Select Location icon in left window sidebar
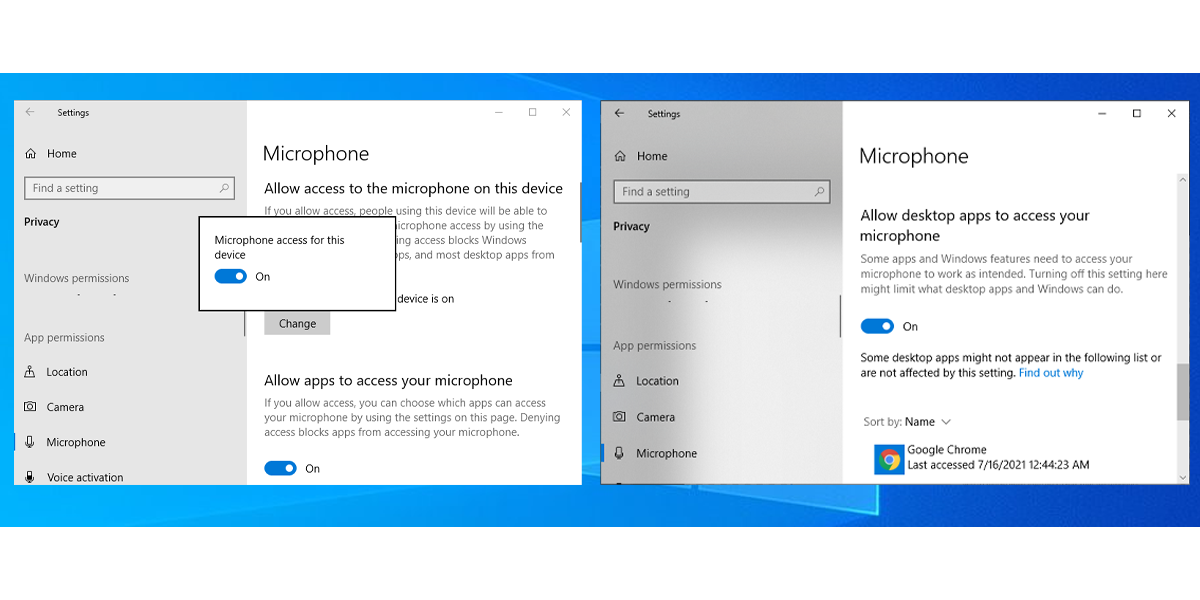 pos(30,372)
